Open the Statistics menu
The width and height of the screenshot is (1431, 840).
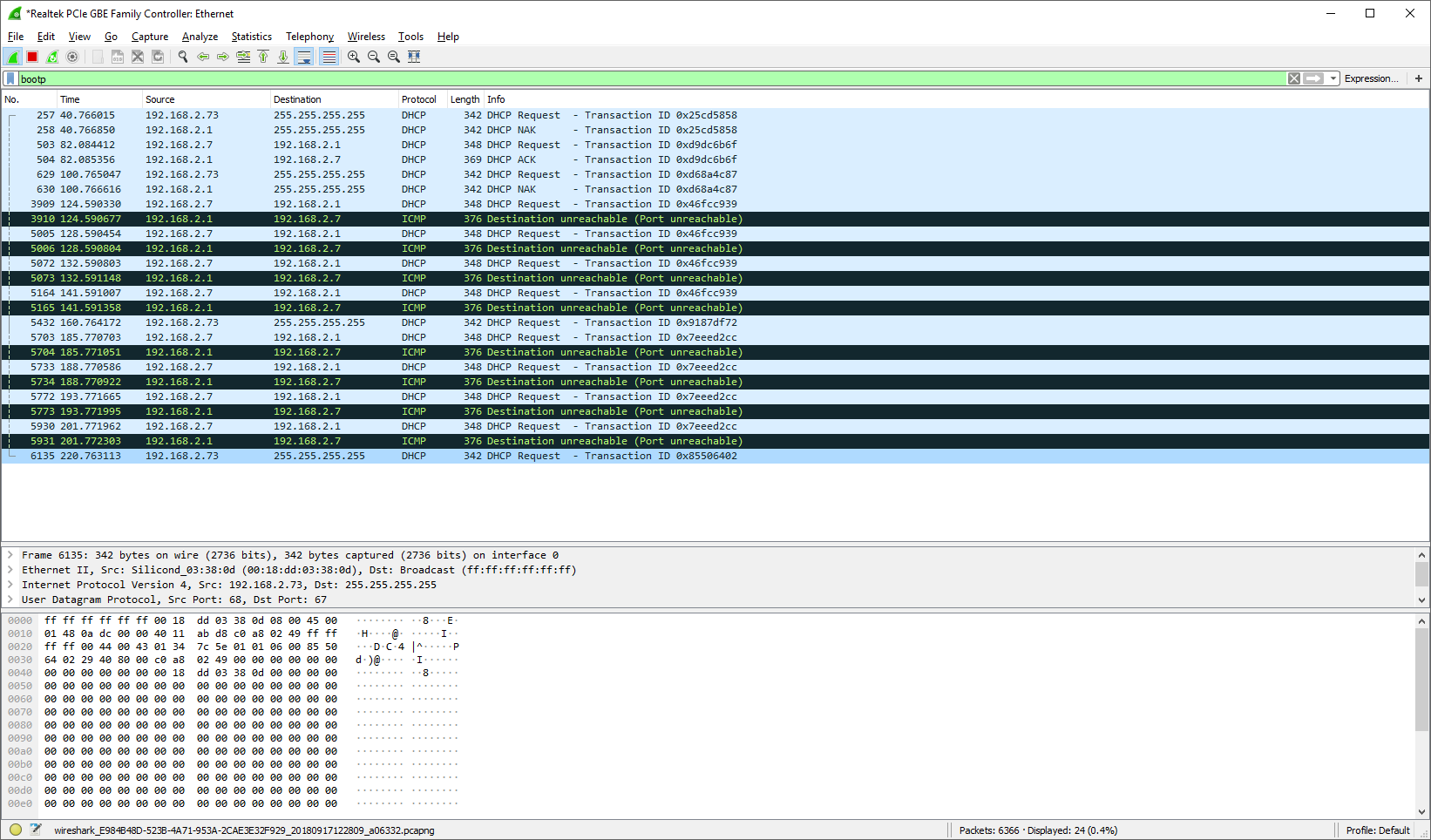(x=251, y=37)
